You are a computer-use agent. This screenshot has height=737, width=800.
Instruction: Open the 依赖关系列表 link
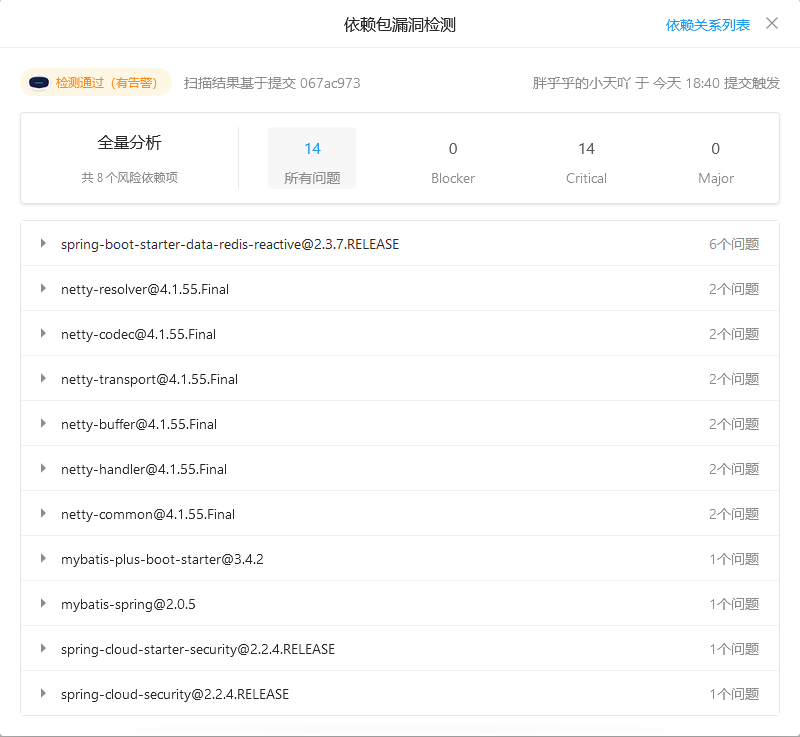pyautogui.click(x=708, y=25)
